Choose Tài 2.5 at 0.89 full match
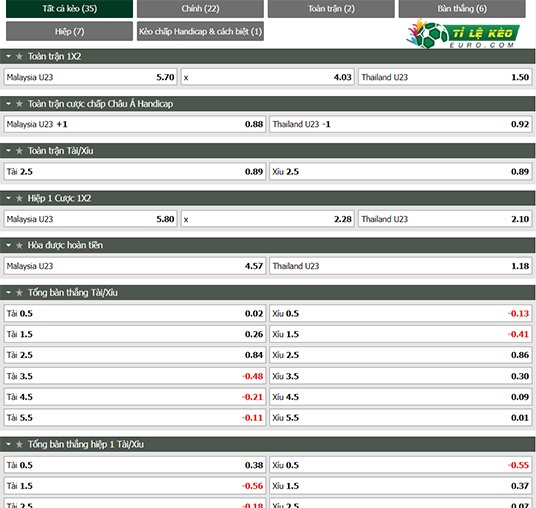 tap(135, 172)
